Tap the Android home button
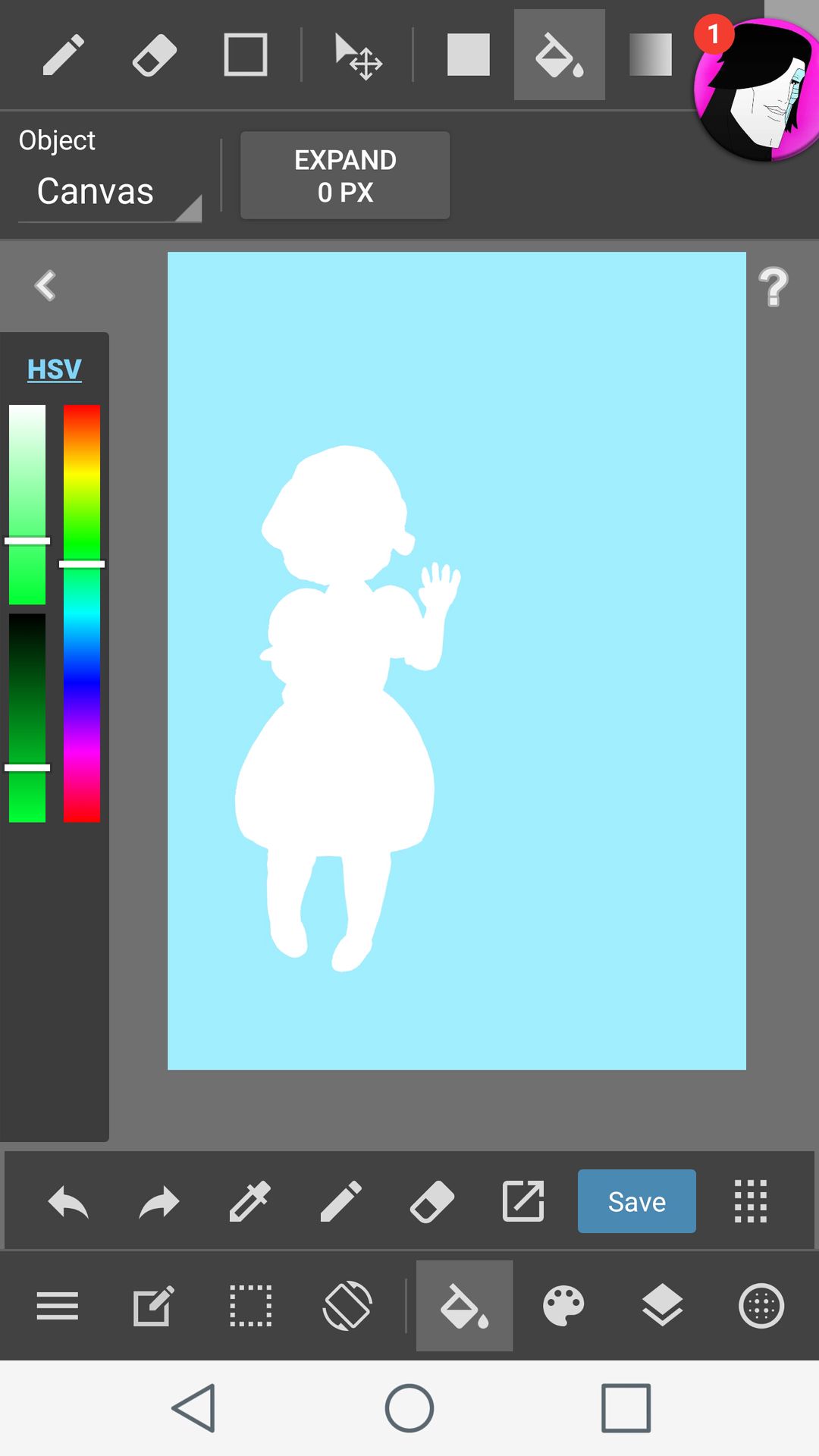819x1456 pixels. 409,1408
